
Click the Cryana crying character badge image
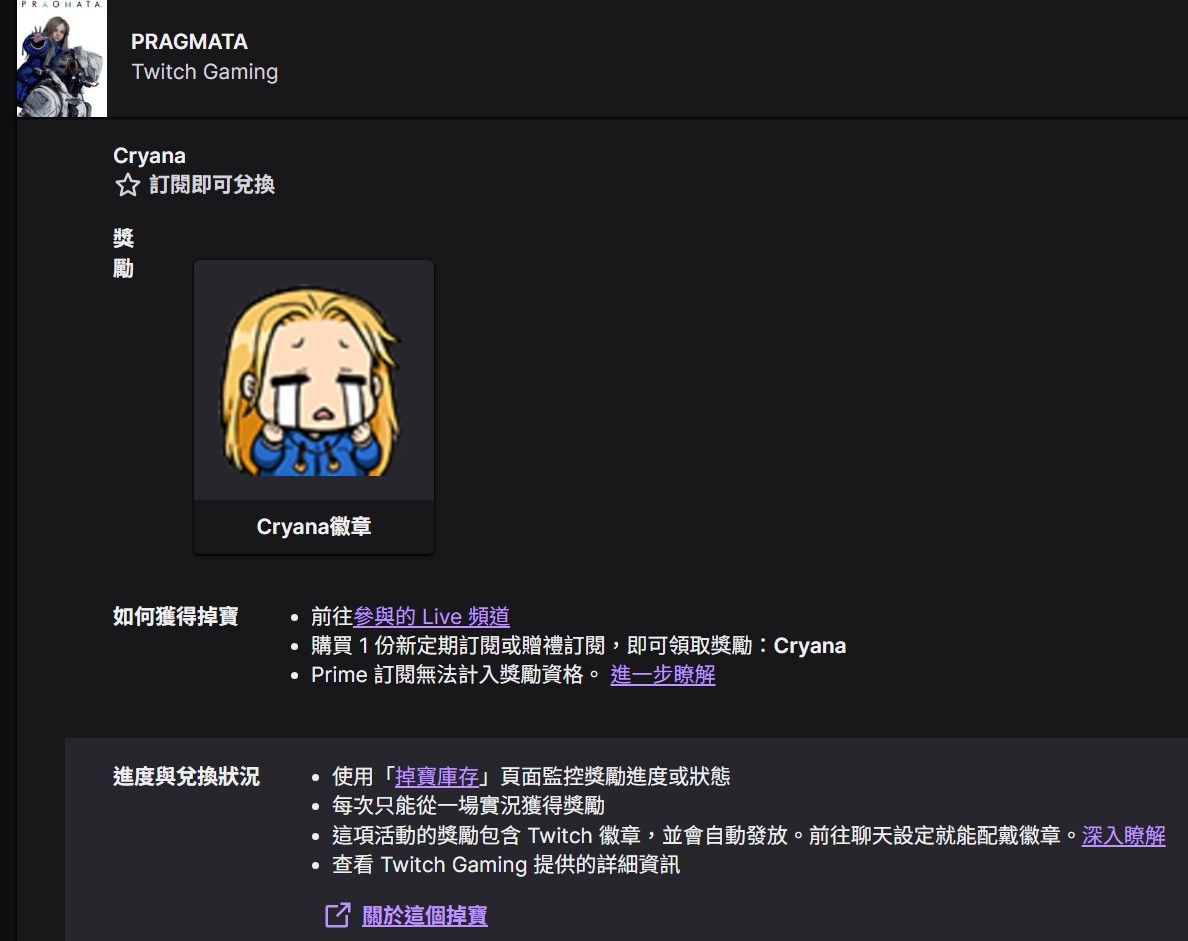(313, 379)
